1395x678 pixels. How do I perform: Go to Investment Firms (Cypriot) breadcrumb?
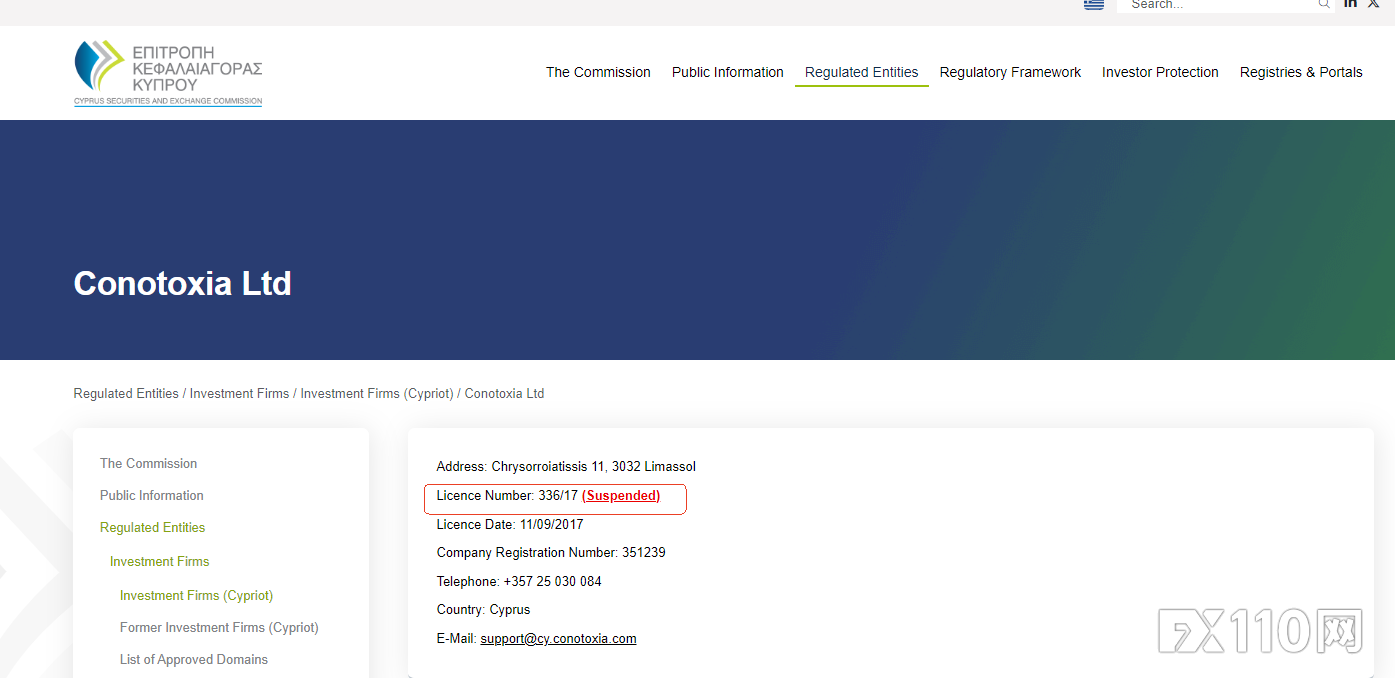376,394
